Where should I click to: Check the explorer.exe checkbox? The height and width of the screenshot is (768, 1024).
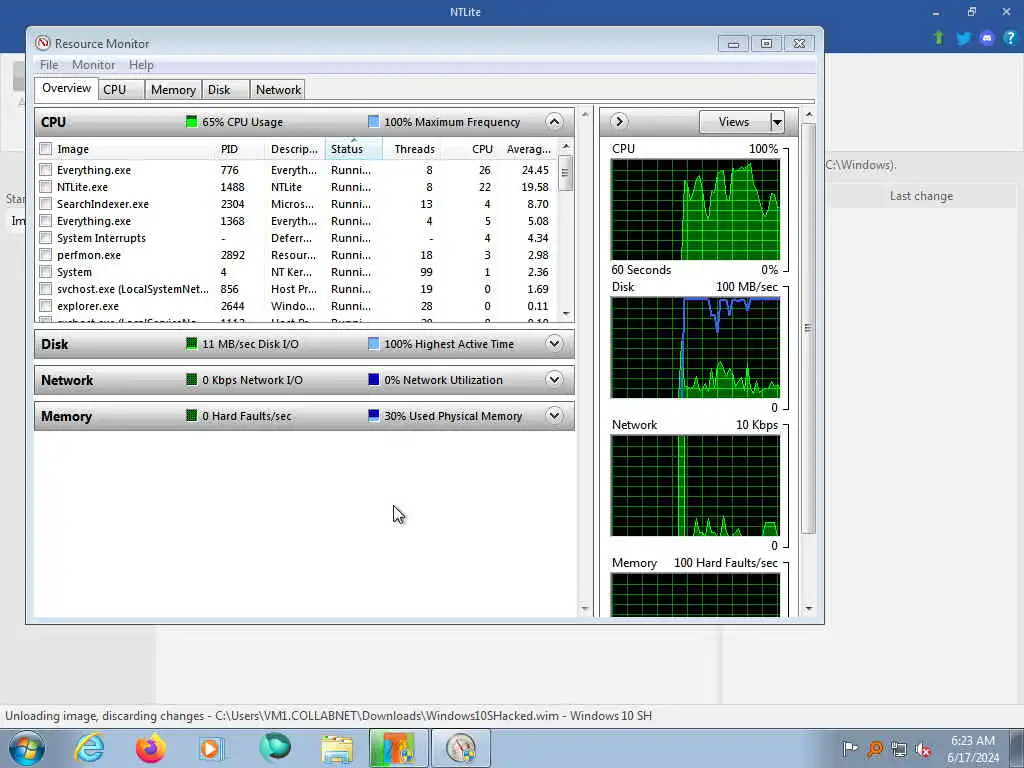[x=46, y=306]
